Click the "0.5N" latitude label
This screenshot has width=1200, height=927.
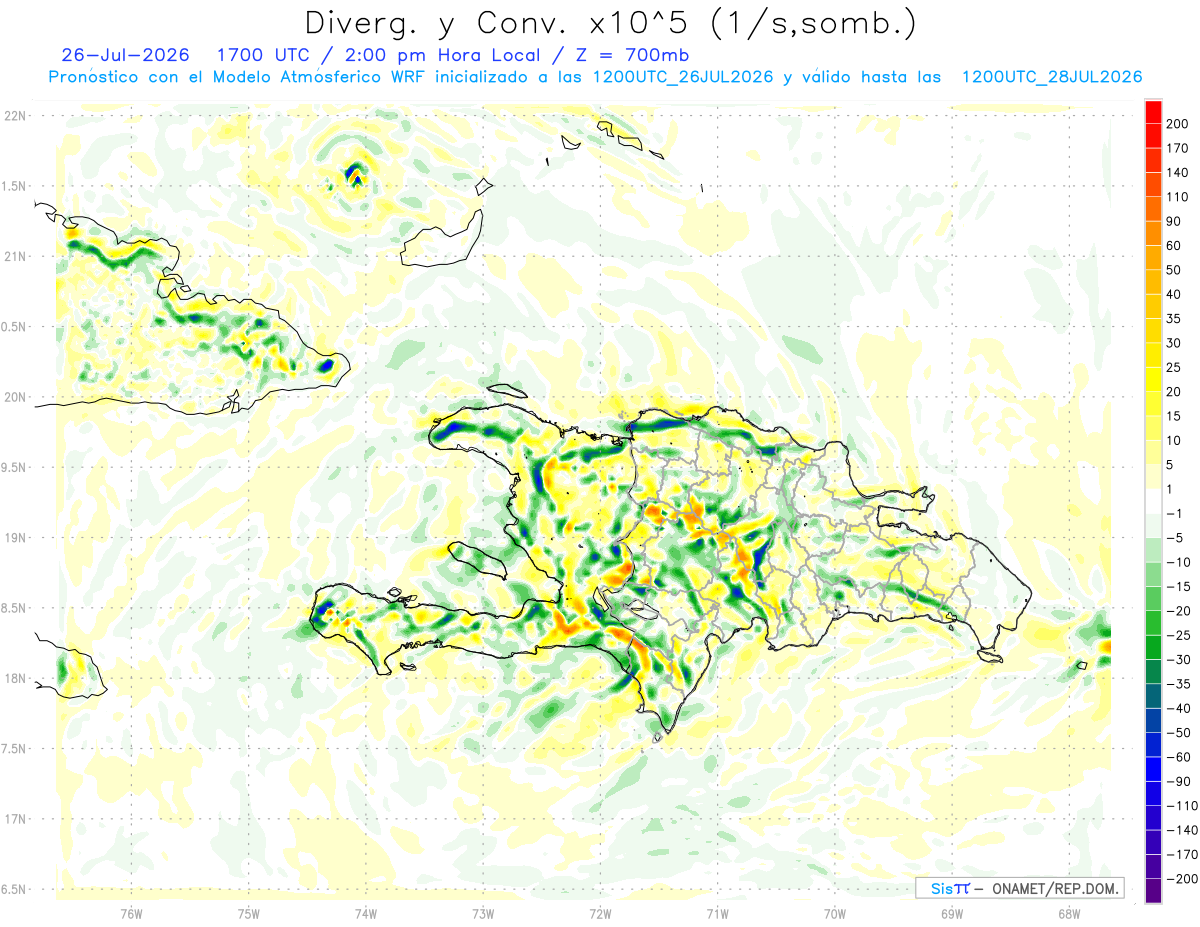point(15,327)
